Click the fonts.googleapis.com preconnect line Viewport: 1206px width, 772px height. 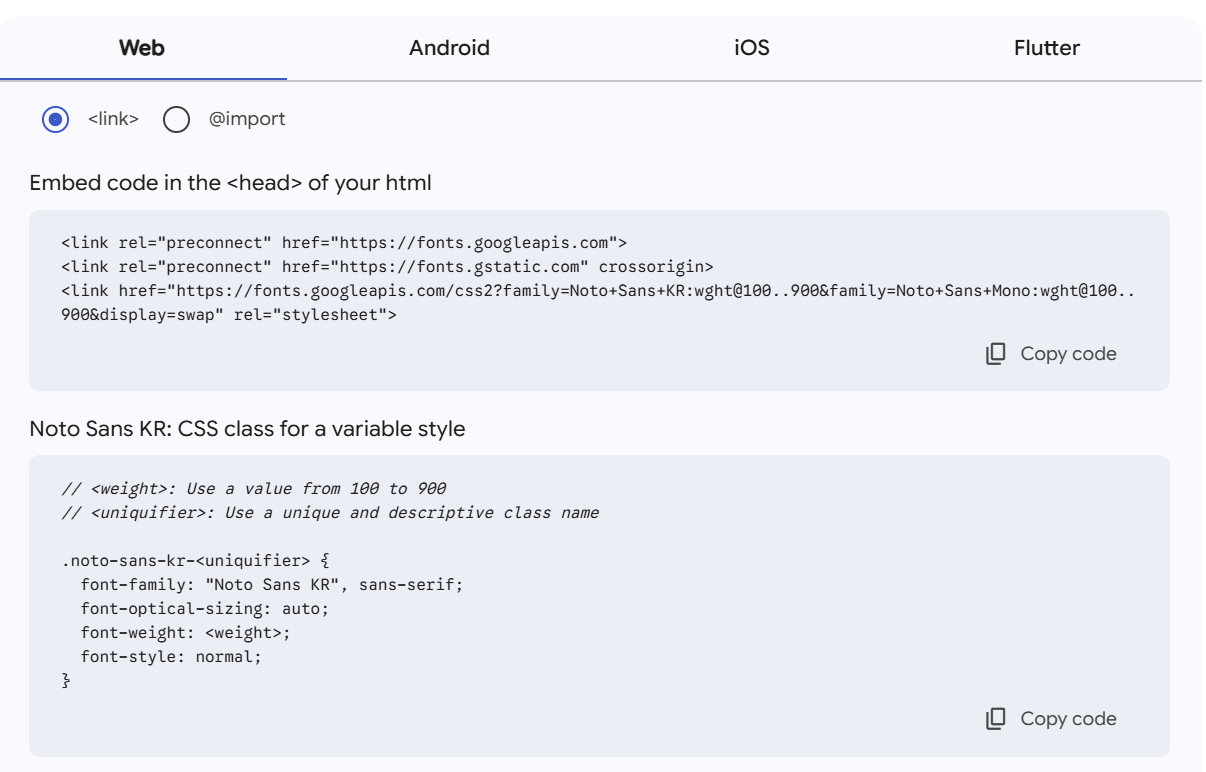tap(344, 243)
